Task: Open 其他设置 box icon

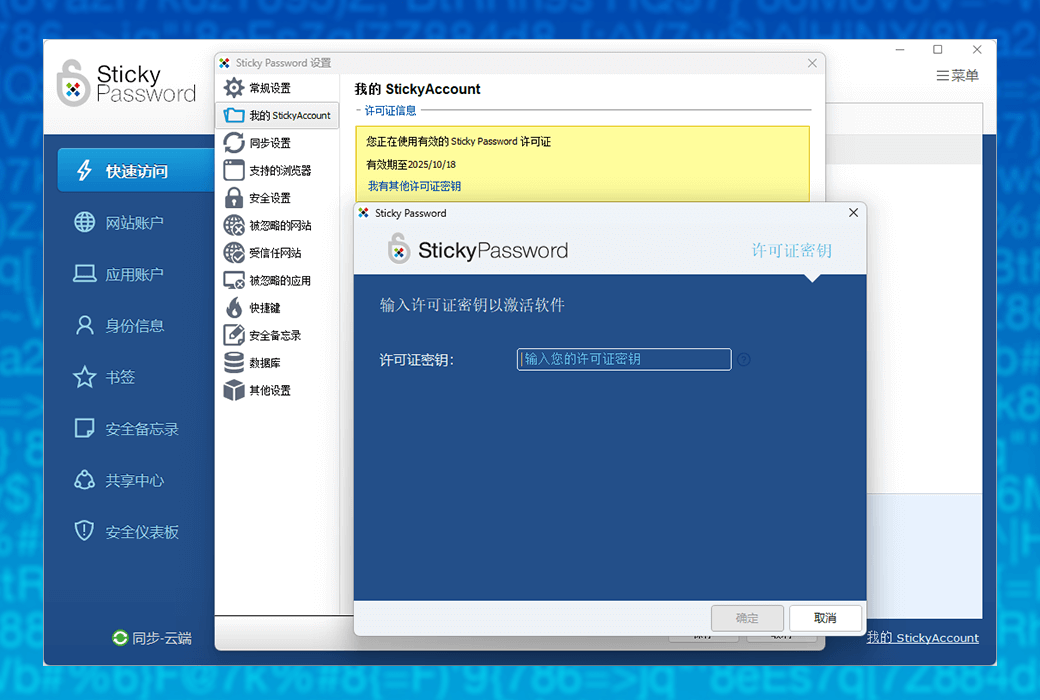Action: coord(233,390)
